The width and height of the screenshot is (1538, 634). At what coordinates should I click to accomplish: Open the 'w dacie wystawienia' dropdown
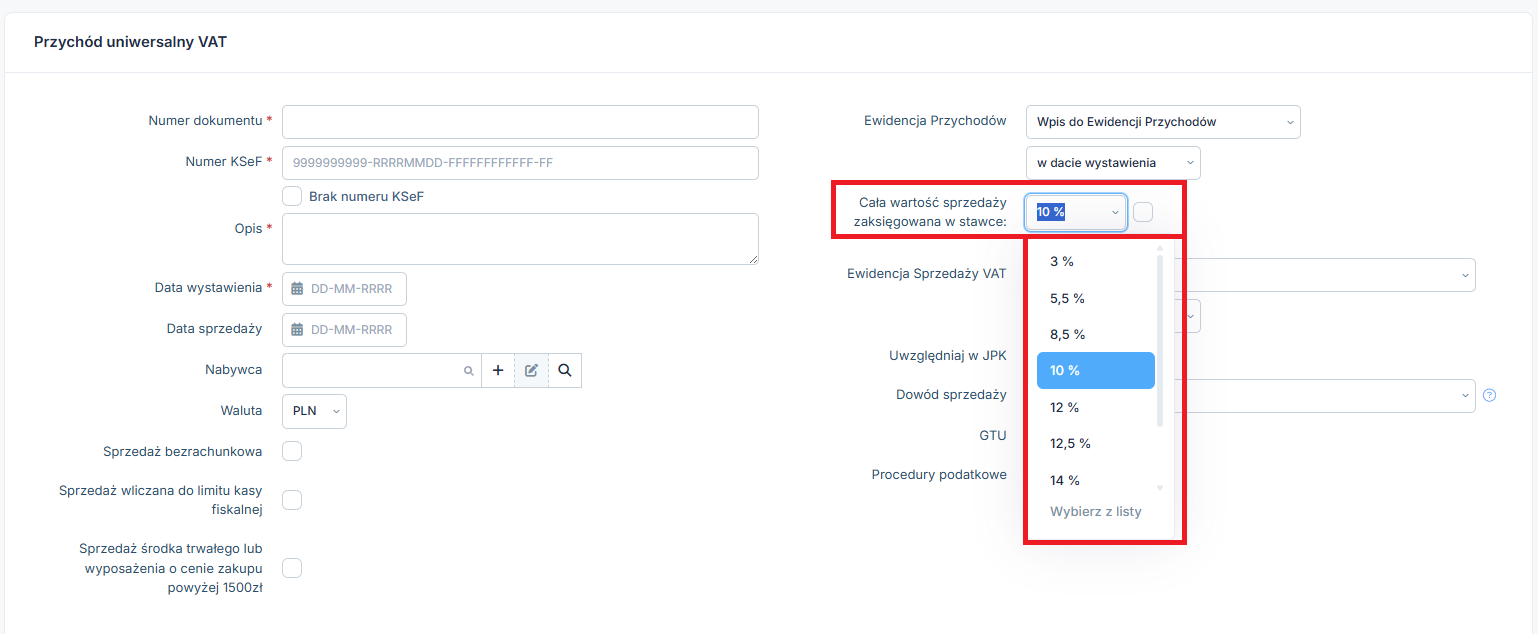click(1113, 163)
